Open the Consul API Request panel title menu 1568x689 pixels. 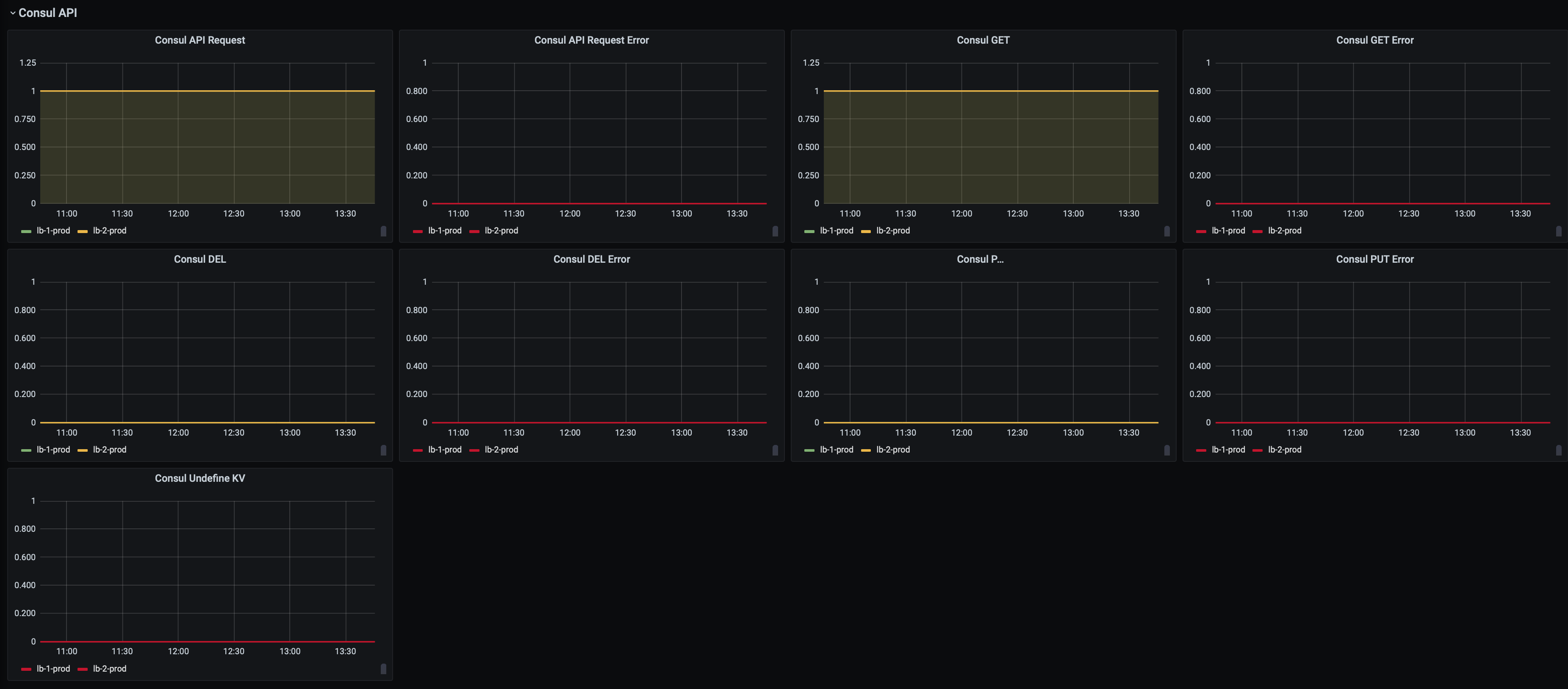tap(199, 40)
